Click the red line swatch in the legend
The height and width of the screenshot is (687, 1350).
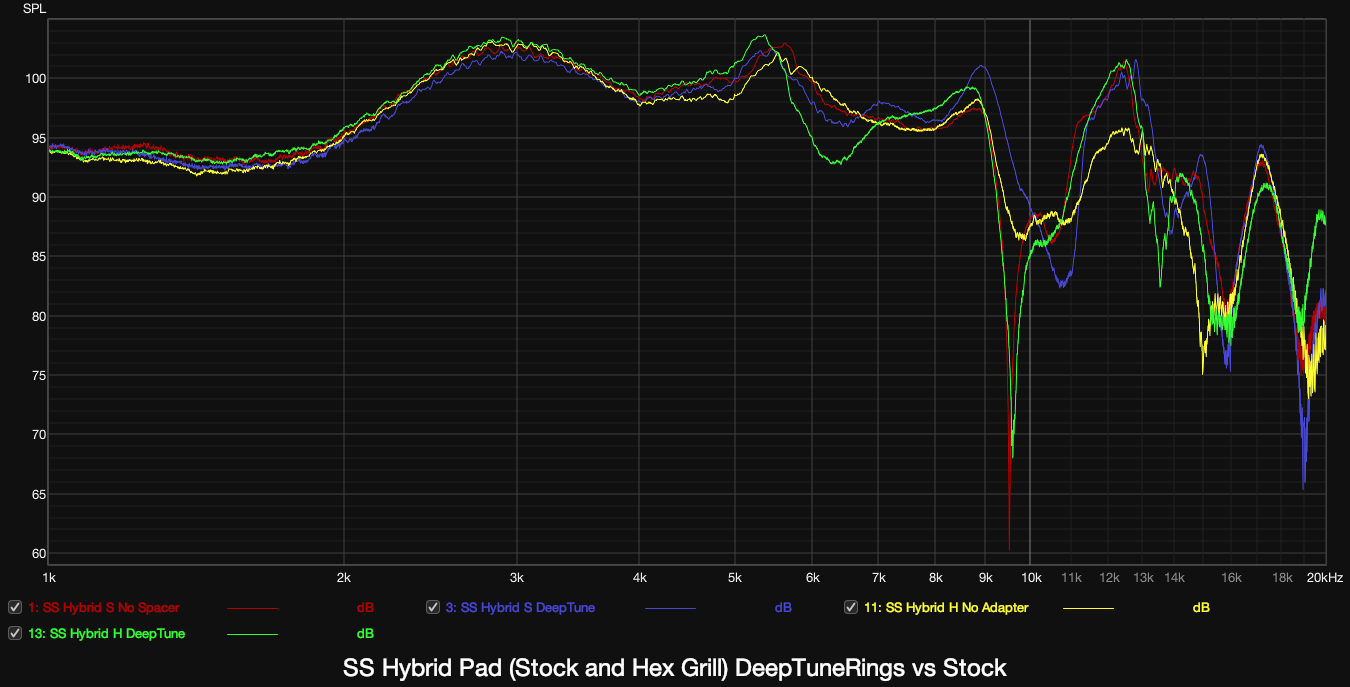(x=252, y=608)
